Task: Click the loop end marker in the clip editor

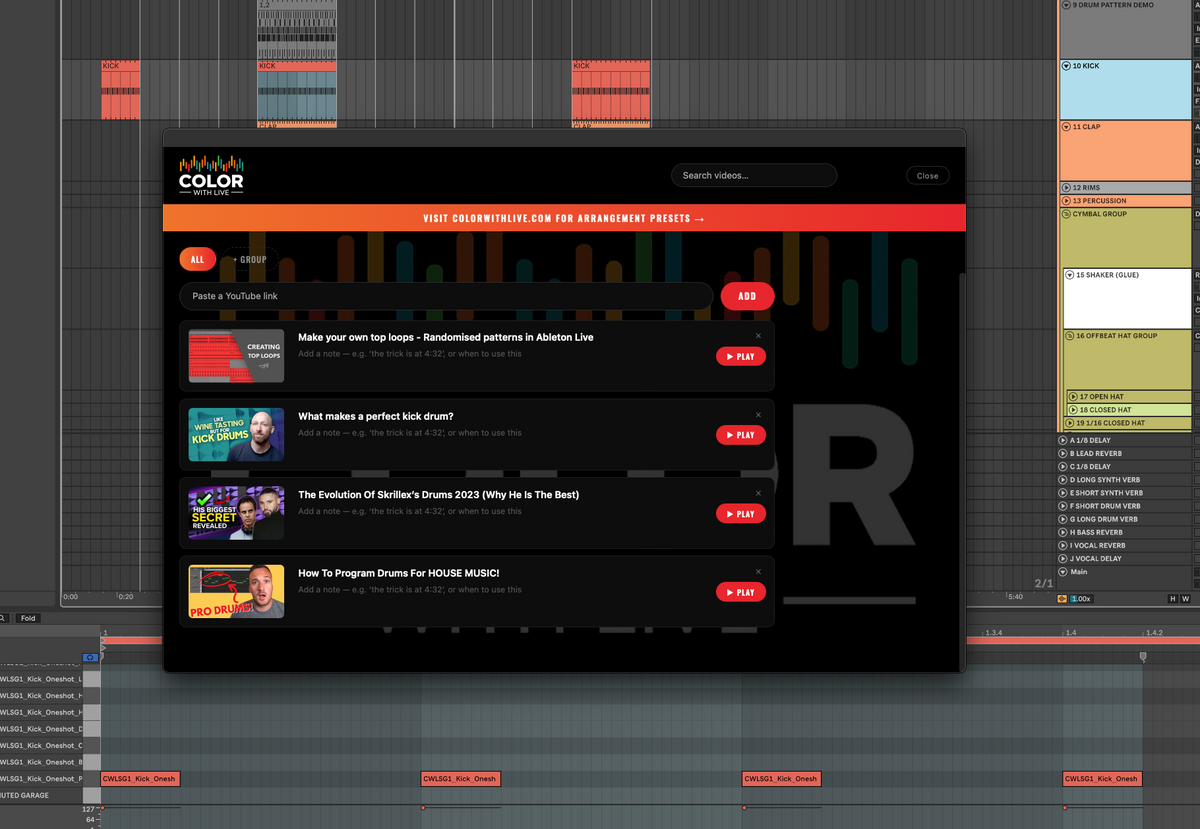Action: pos(1143,657)
